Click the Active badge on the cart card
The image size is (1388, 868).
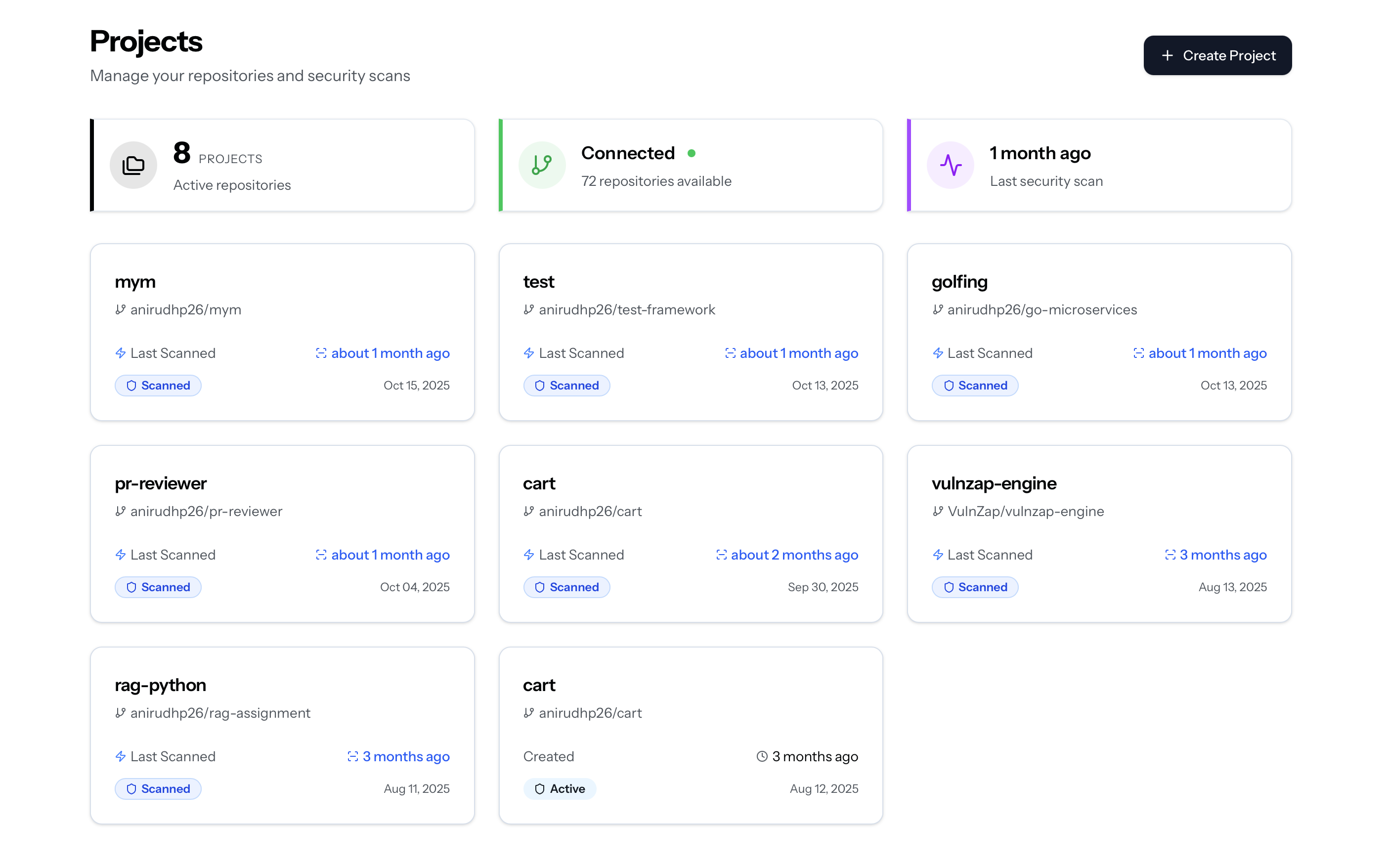[560, 789]
